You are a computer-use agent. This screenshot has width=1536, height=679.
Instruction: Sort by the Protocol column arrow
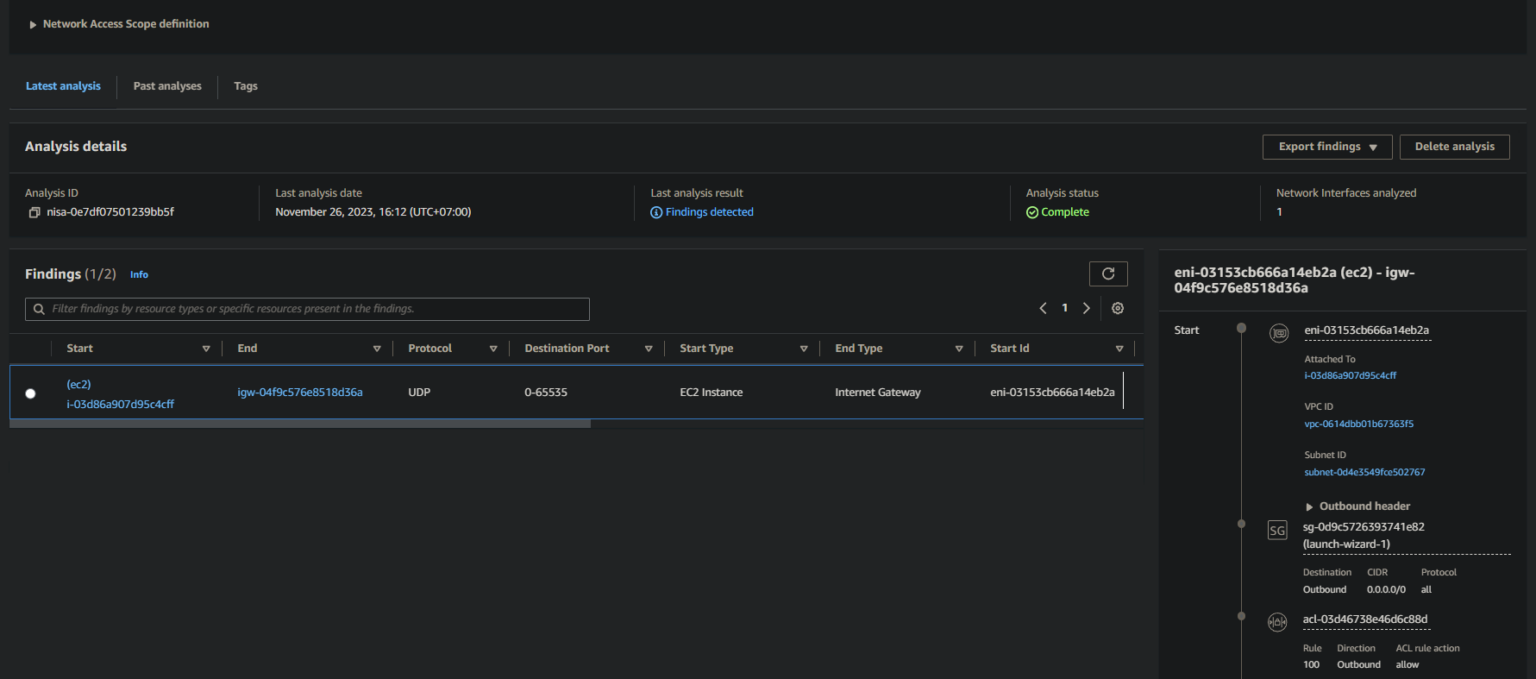[x=493, y=349]
